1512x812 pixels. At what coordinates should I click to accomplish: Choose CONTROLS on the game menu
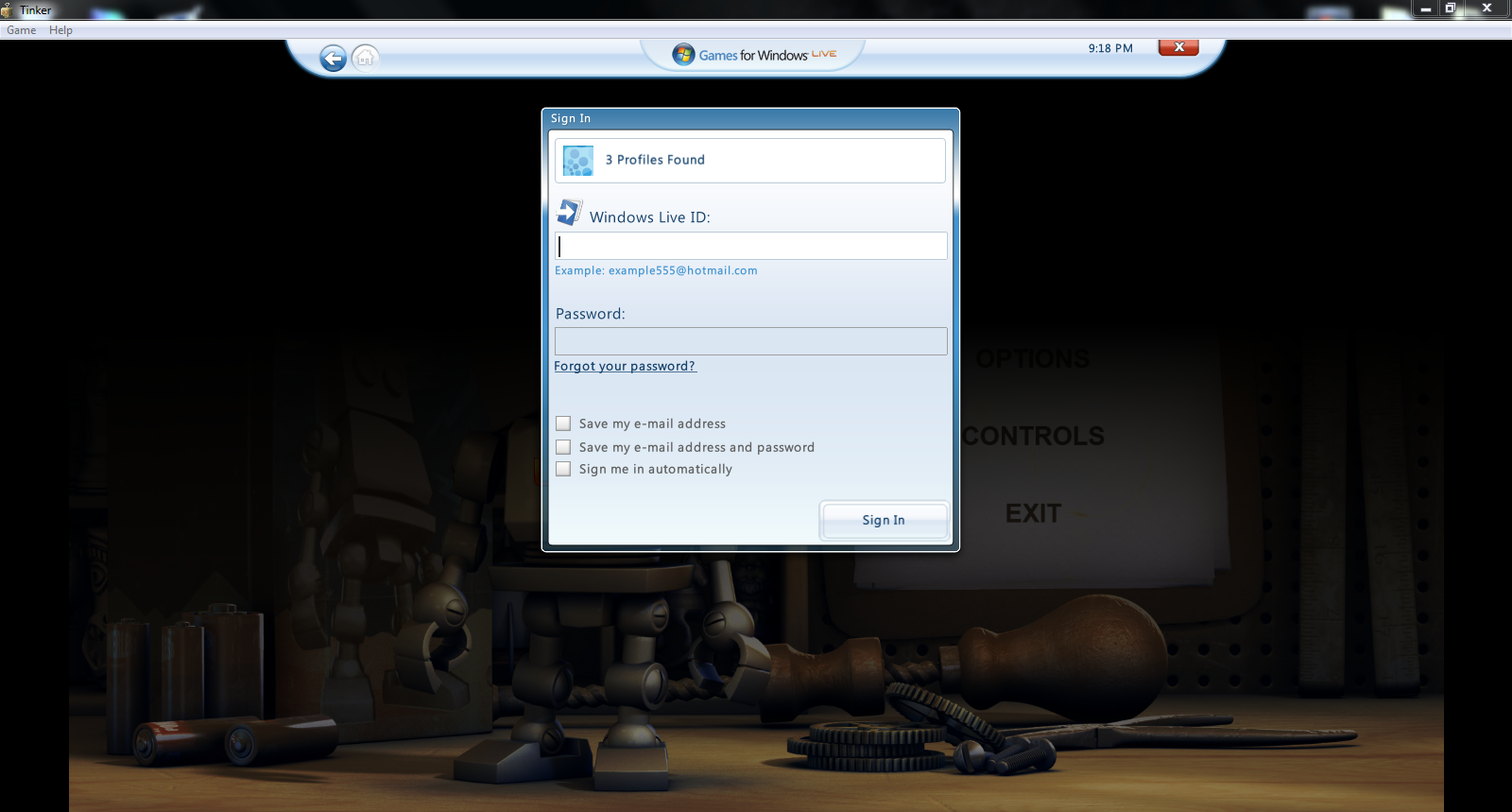click(x=1034, y=436)
